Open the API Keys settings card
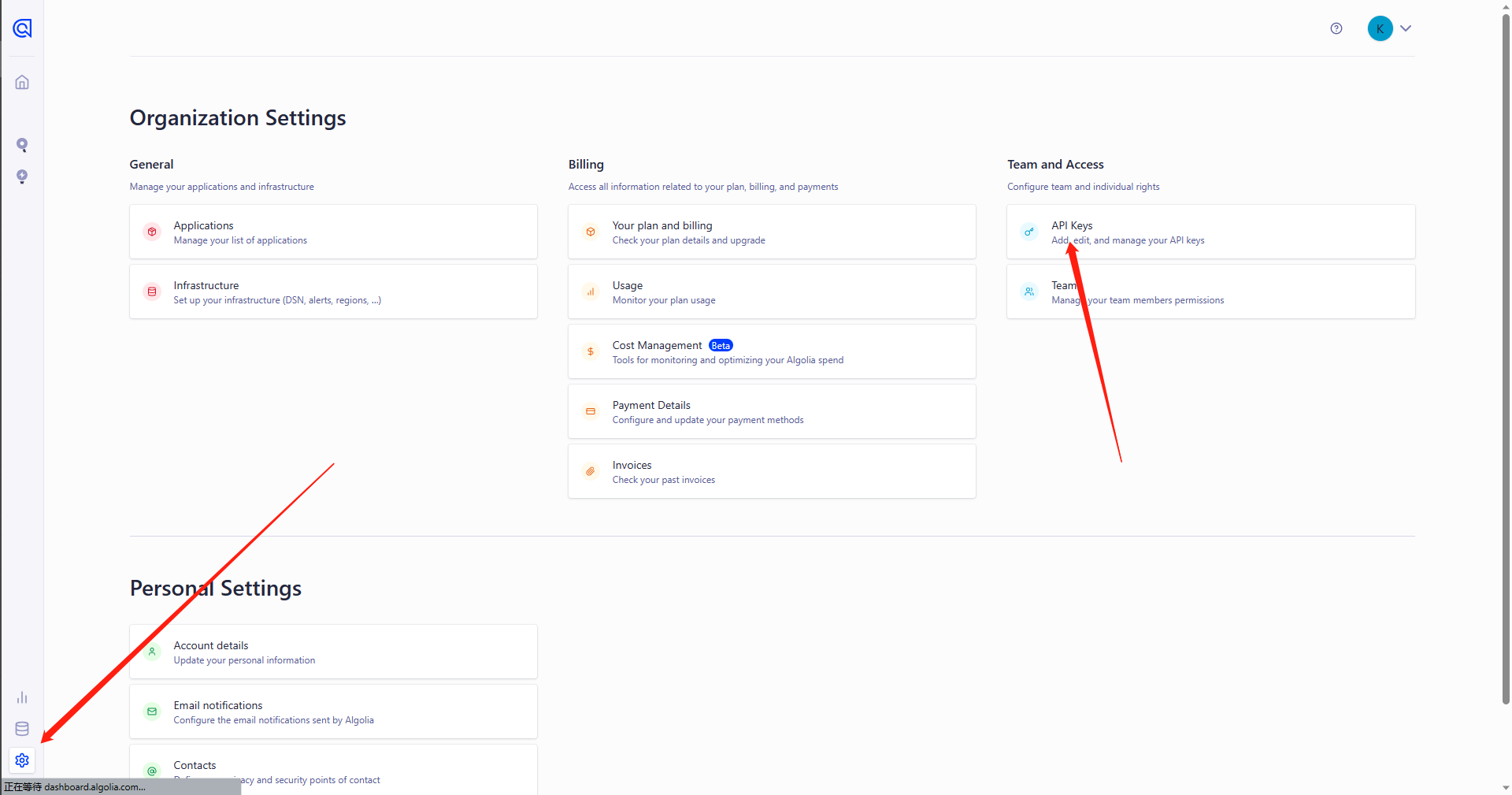 [x=1210, y=232]
